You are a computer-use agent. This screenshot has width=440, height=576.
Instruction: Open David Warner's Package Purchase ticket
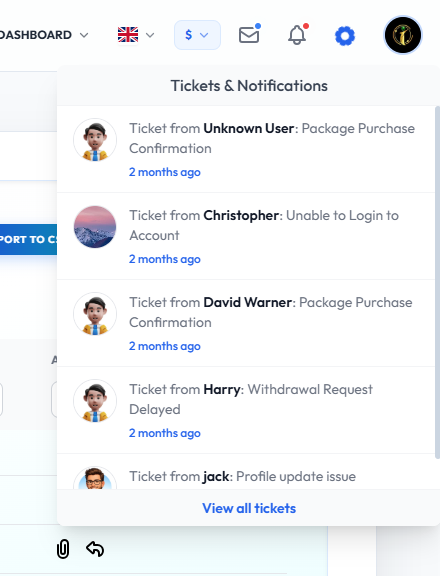tap(246, 323)
